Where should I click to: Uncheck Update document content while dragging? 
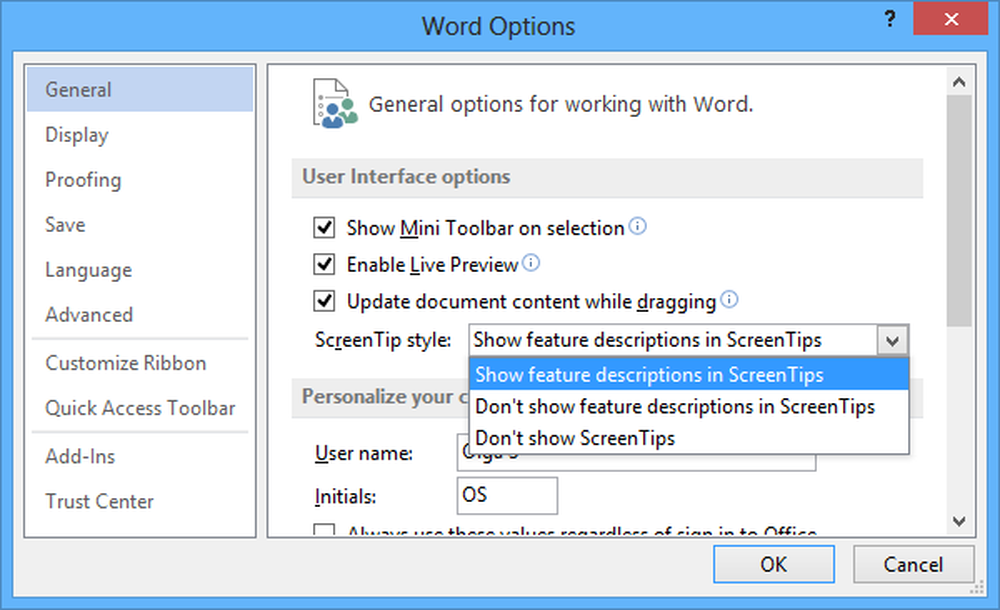(x=324, y=300)
